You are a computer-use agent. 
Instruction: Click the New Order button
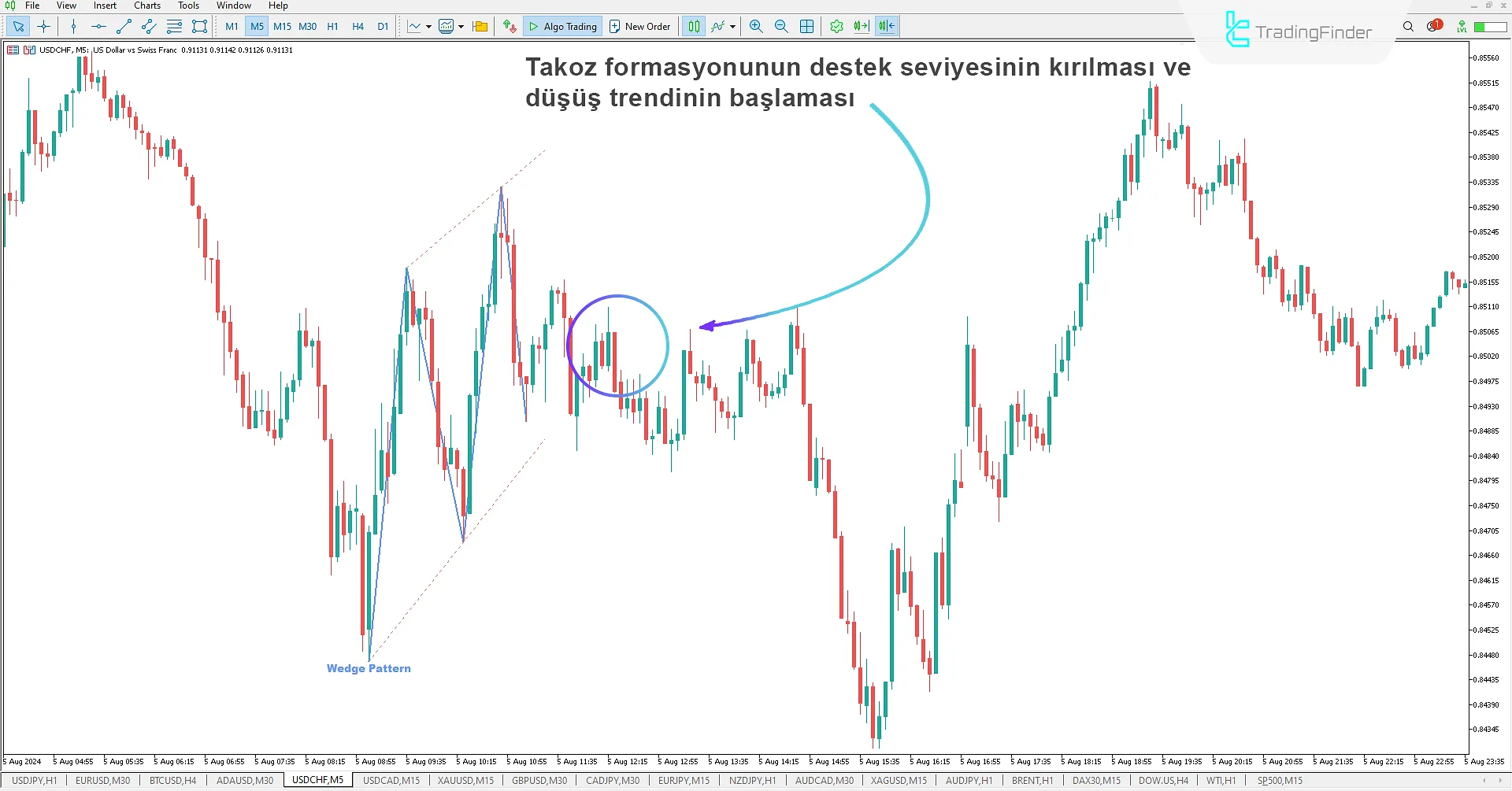(x=639, y=26)
